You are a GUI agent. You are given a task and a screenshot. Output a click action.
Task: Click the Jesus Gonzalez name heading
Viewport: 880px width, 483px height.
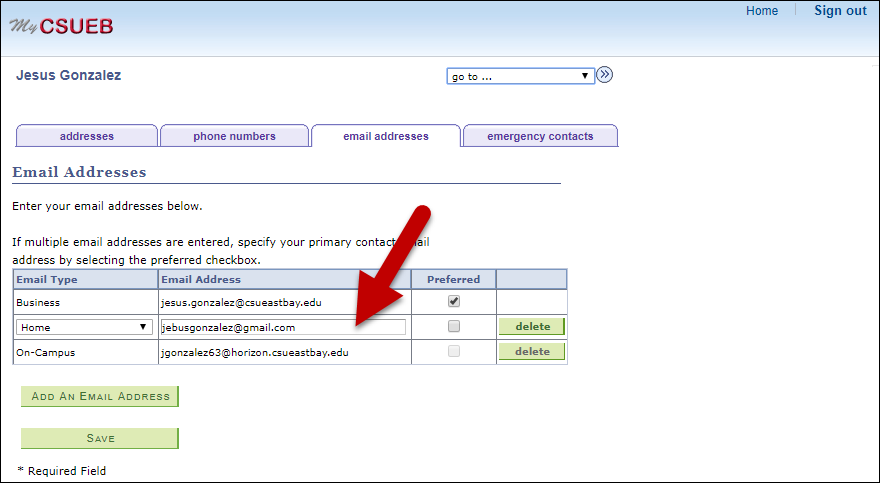click(x=68, y=75)
